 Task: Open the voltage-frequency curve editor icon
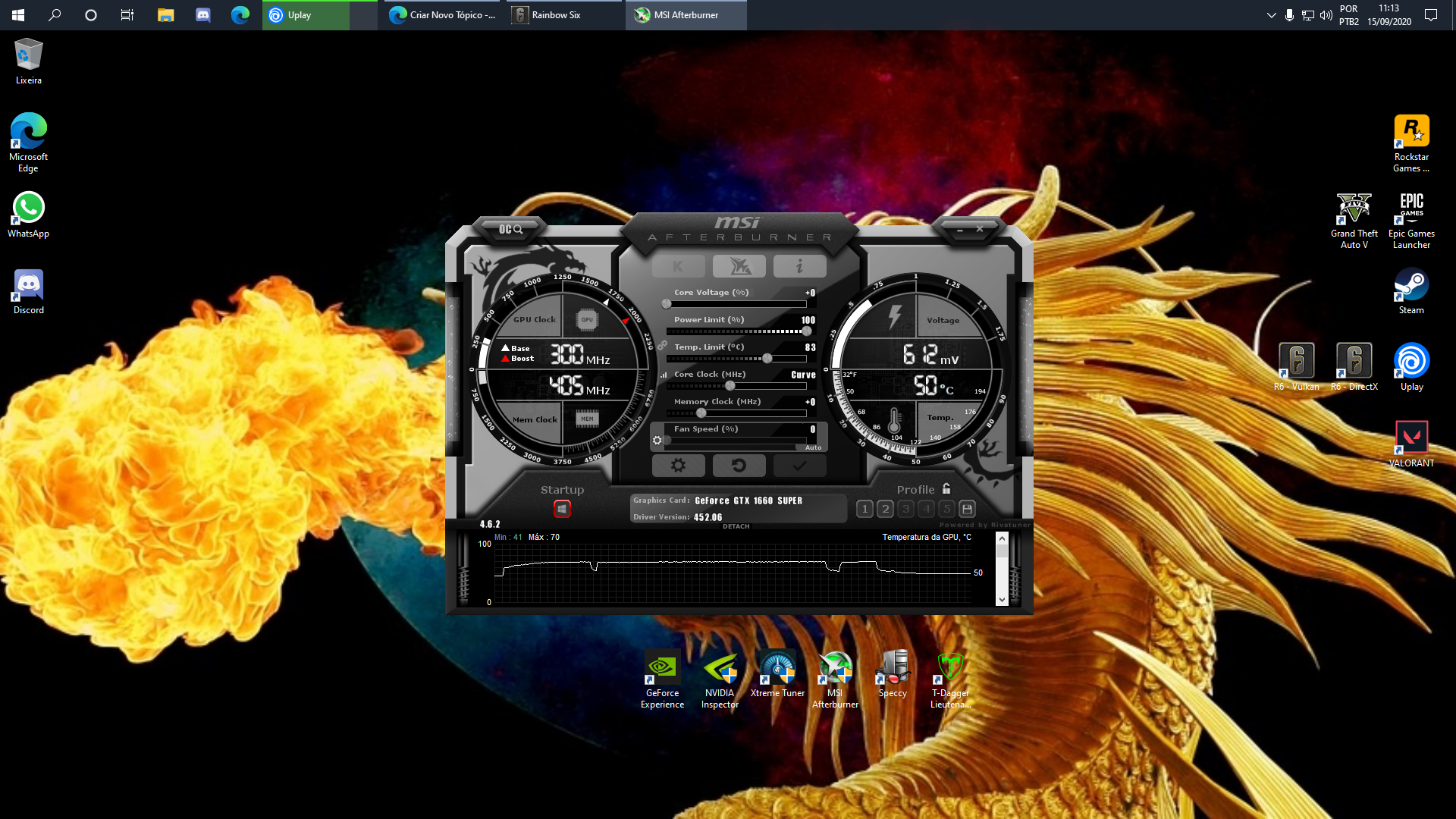(x=664, y=375)
